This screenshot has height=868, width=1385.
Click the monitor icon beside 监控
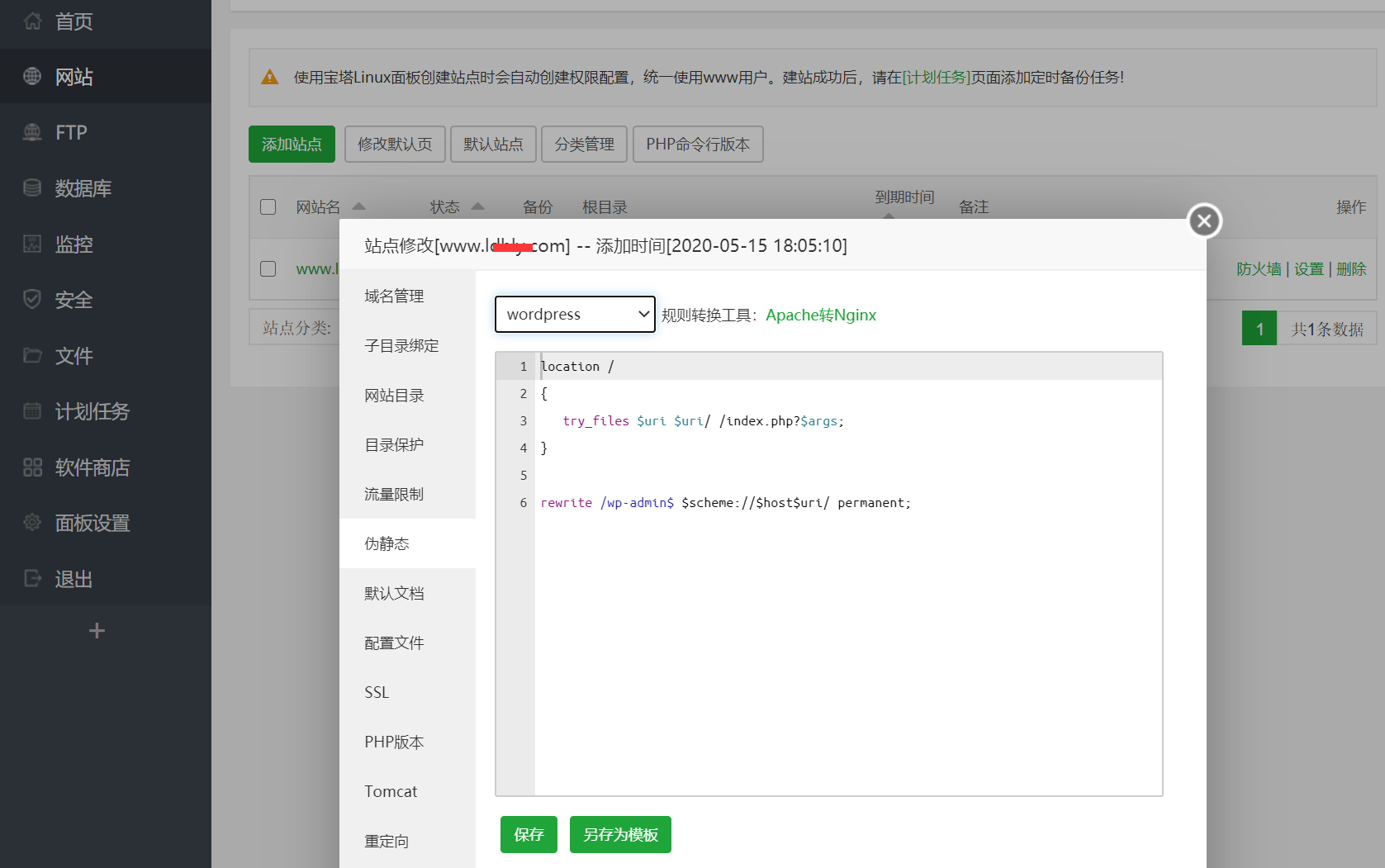pyautogui.click(x=32, y=244)
